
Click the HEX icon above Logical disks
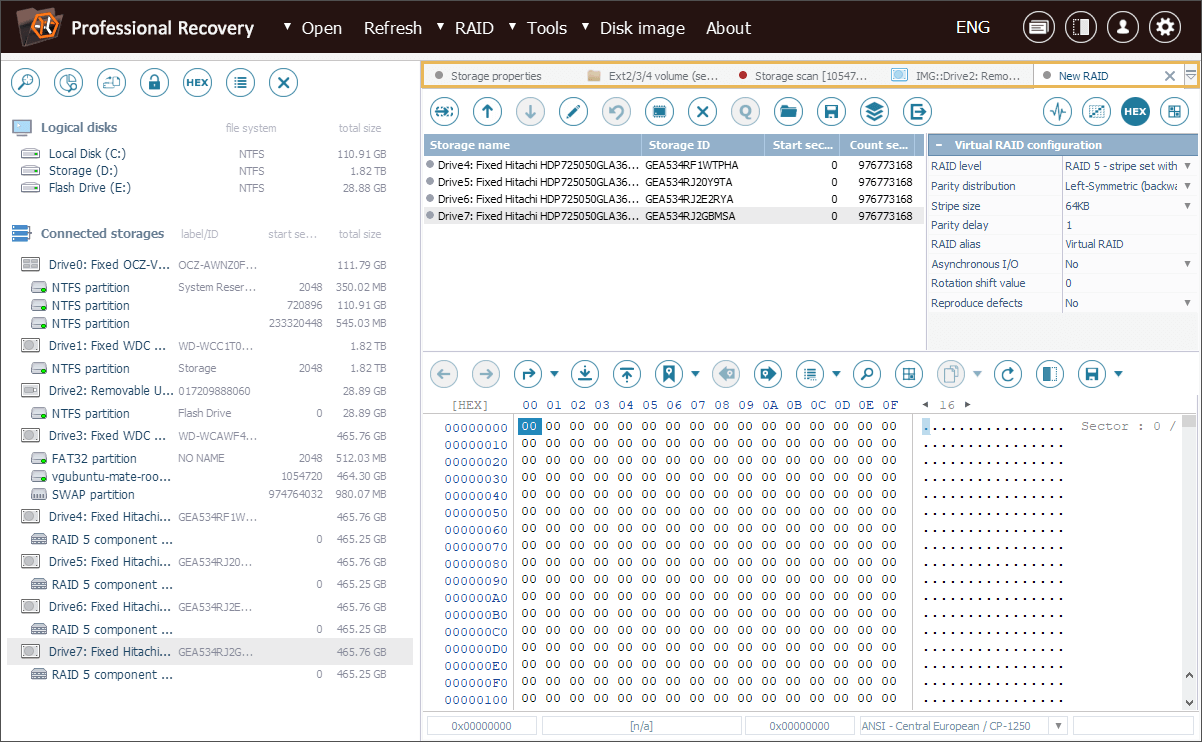coord(197,83)
